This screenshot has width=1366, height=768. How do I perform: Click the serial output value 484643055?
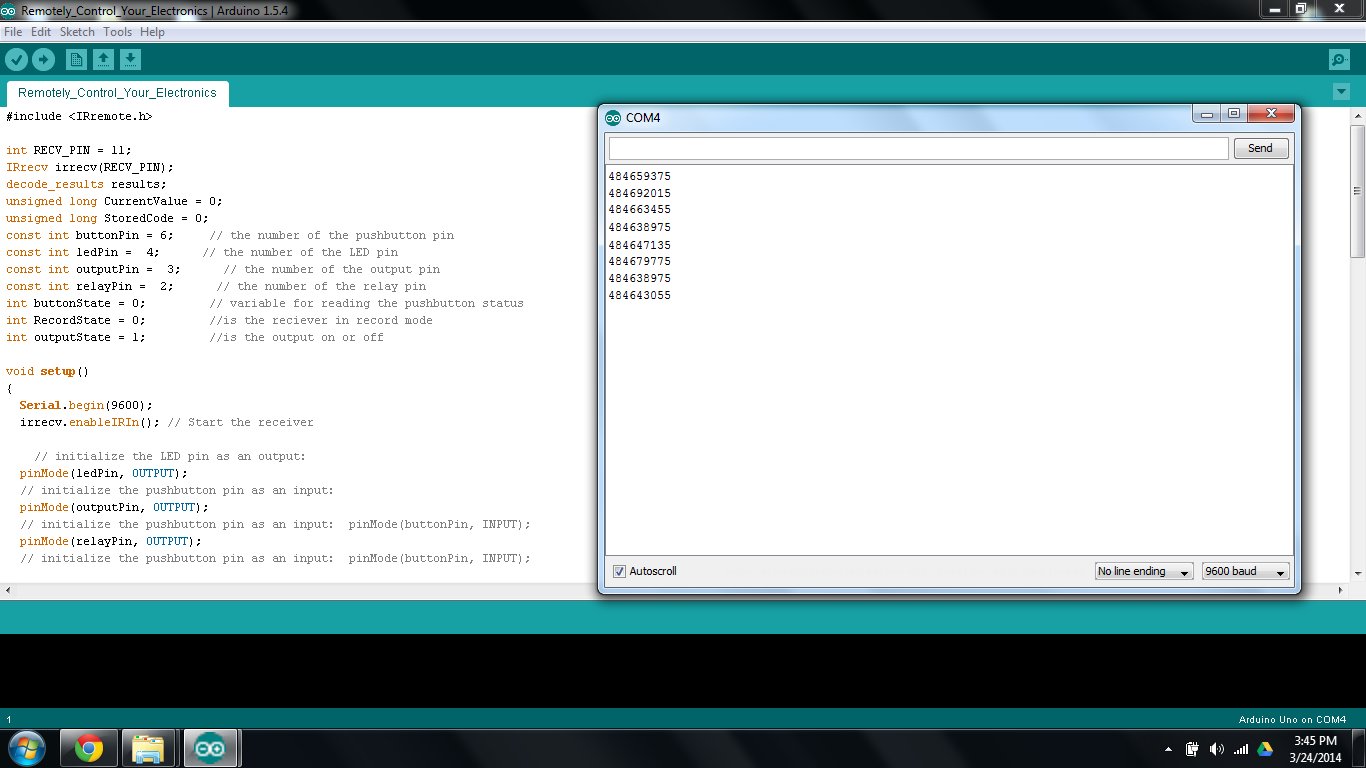[x=639, y=296]
